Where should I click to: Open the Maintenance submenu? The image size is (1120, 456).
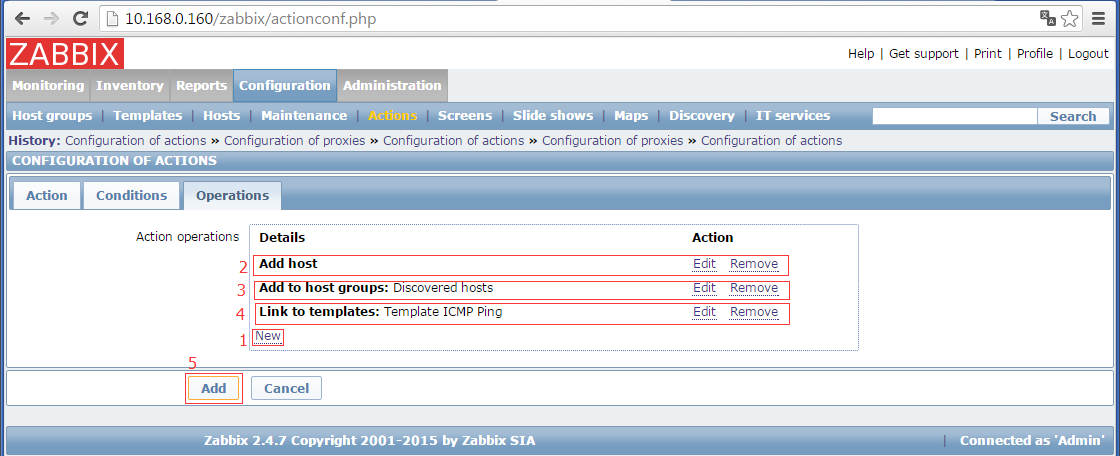click(x=304, y=116)
